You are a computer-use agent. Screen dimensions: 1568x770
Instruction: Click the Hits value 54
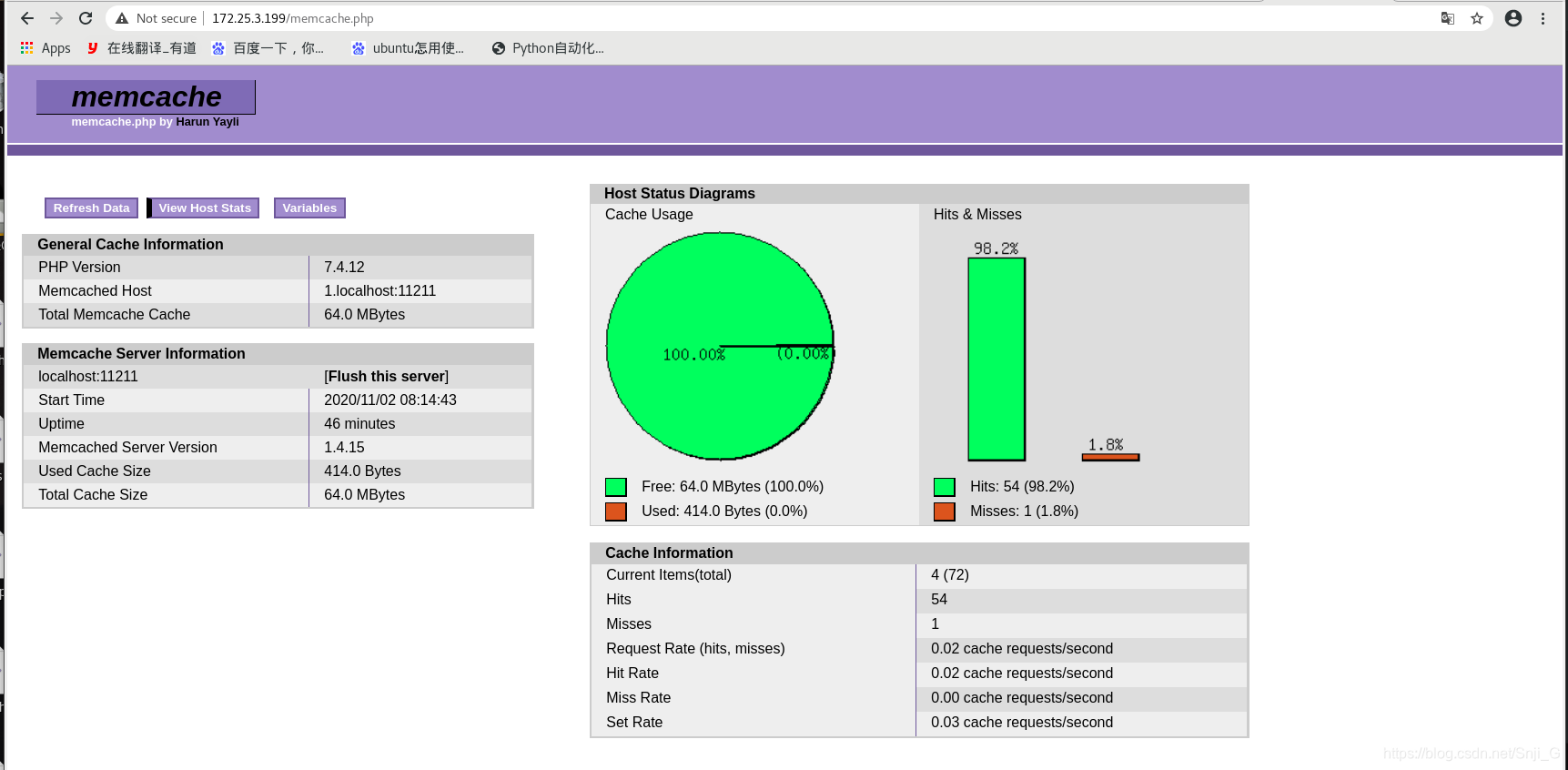click(x=939, y=600)
